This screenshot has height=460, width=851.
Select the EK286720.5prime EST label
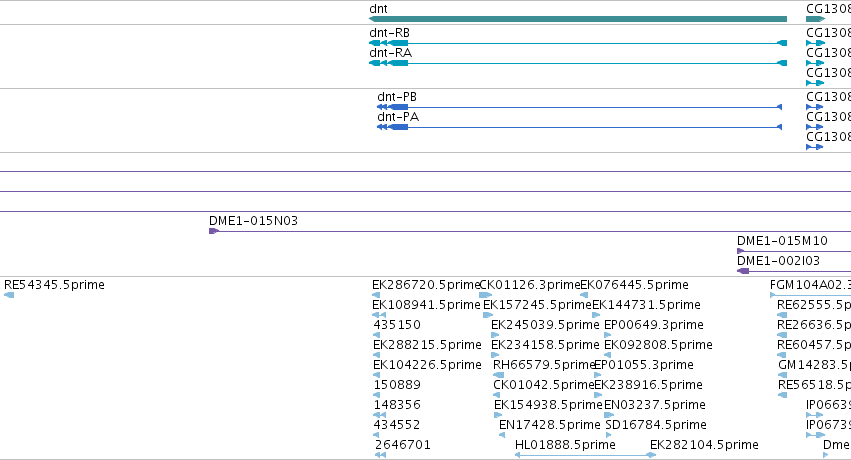tap(426, 285)
